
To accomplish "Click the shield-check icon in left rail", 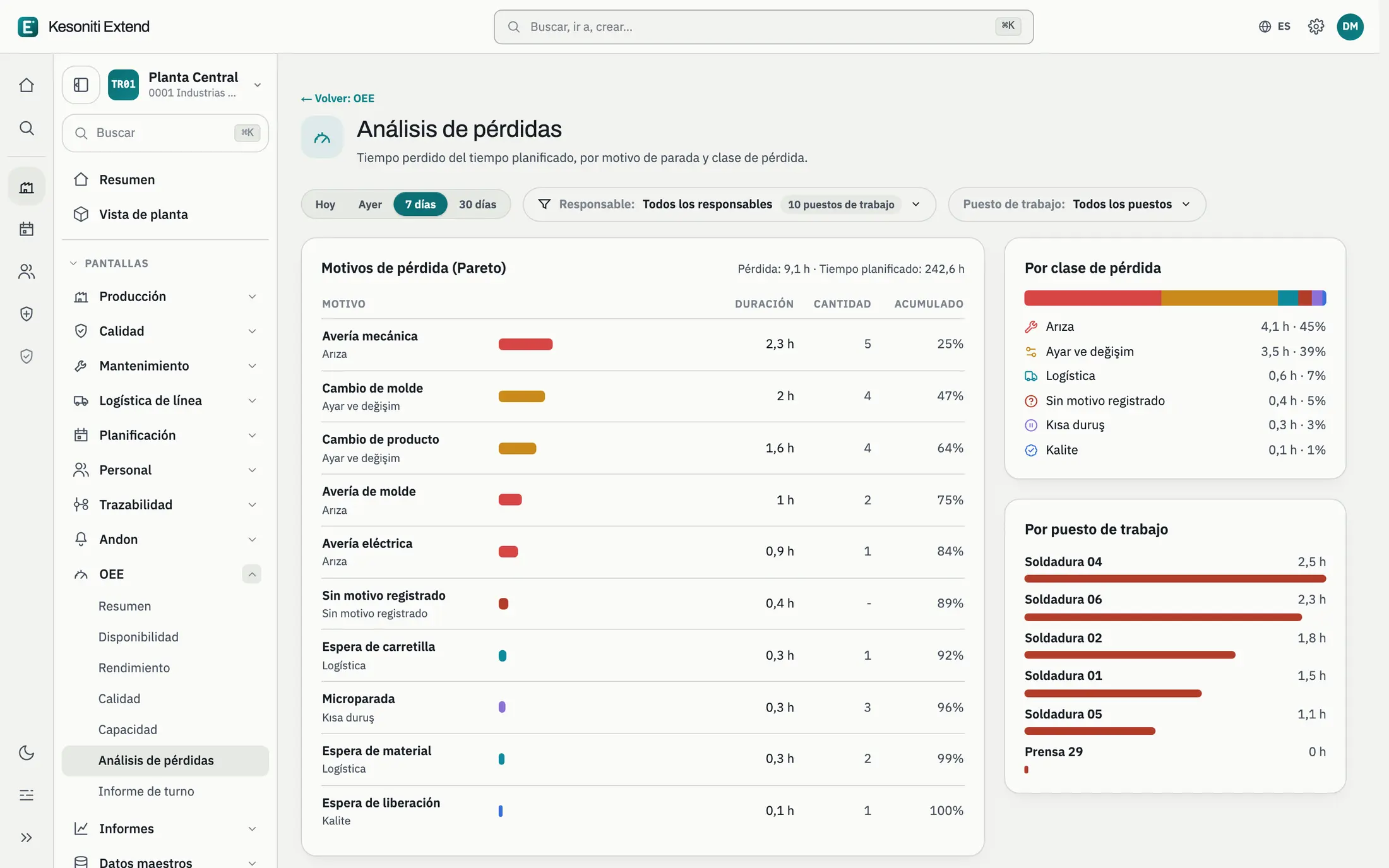I will coord(27,356).
